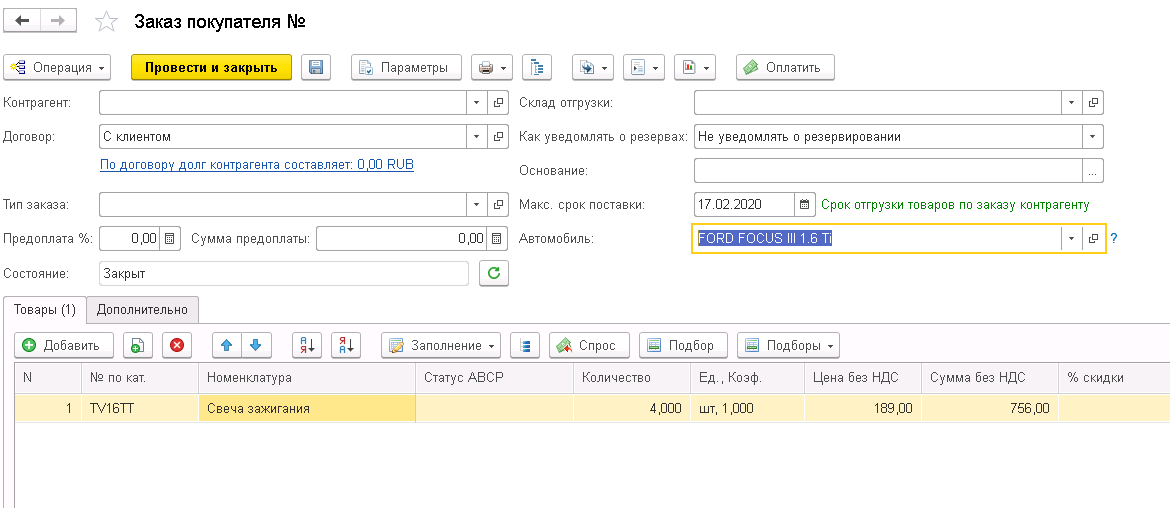Image resolution: width=1170 pixels, height=508 pixels.
Task: Click into the Контрагент input field
Action: [283, 103]
